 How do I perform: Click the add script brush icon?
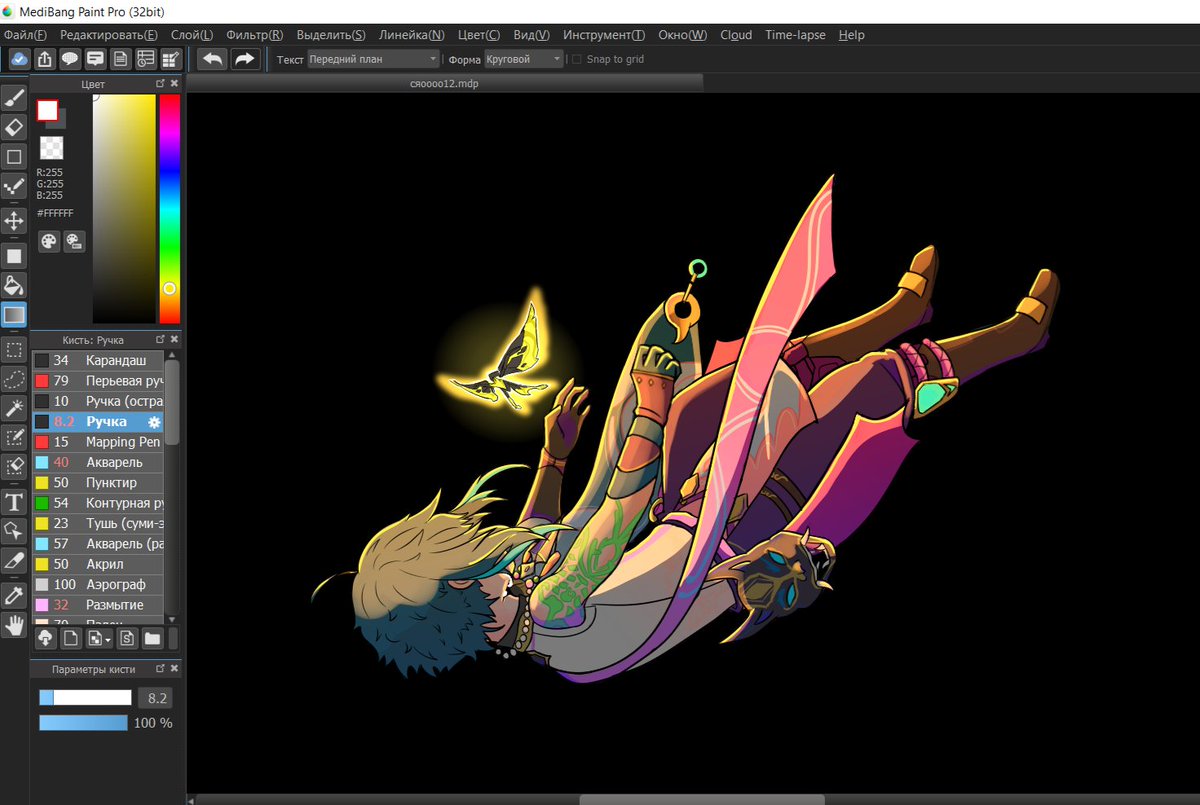click(x=127, y=638)
